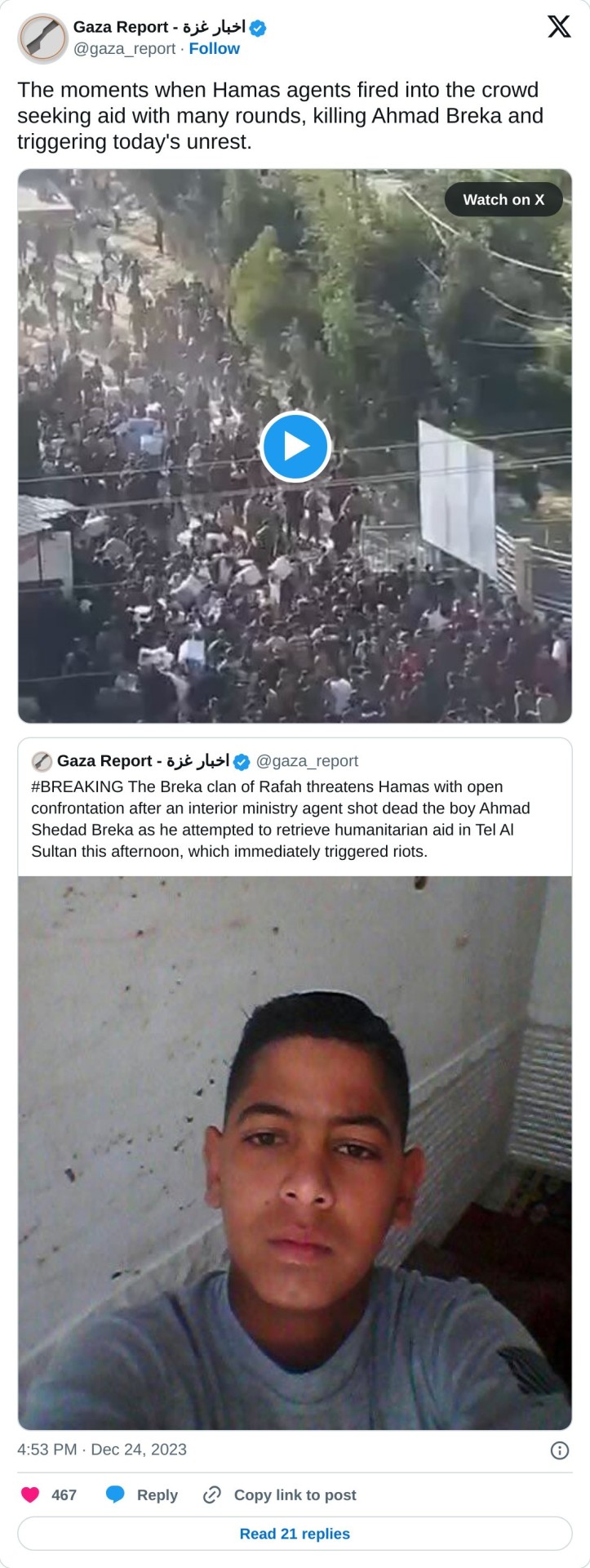Follow the @gaza_report account
590x1568 pixels.
click(214, 49)
